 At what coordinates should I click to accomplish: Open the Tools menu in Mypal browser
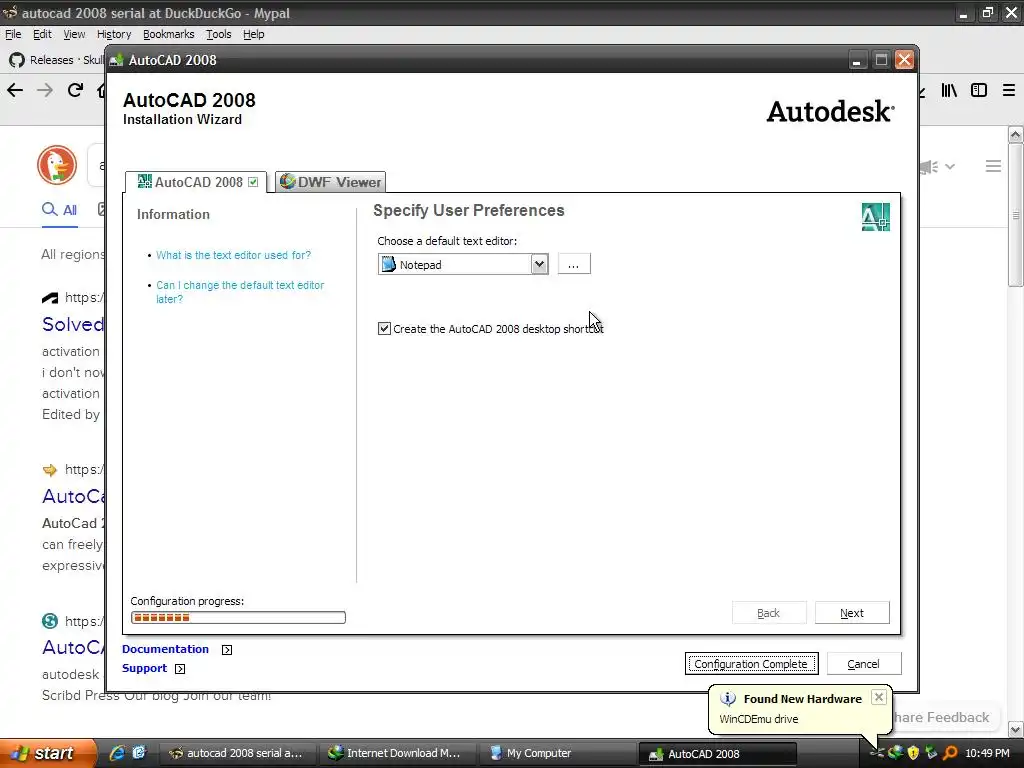(218, 34)
